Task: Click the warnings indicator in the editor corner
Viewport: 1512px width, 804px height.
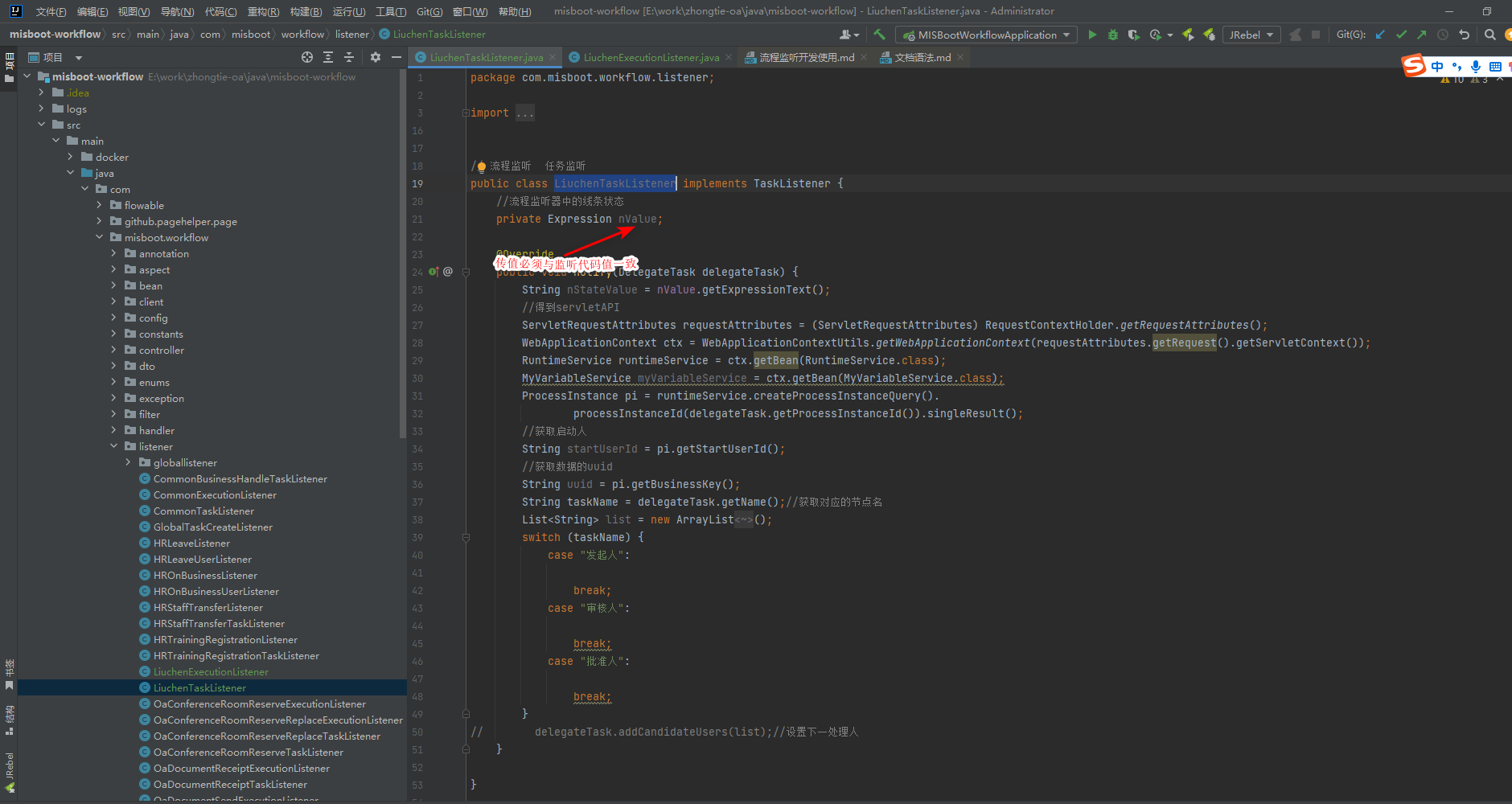Action: click(x=1465, y=80)
